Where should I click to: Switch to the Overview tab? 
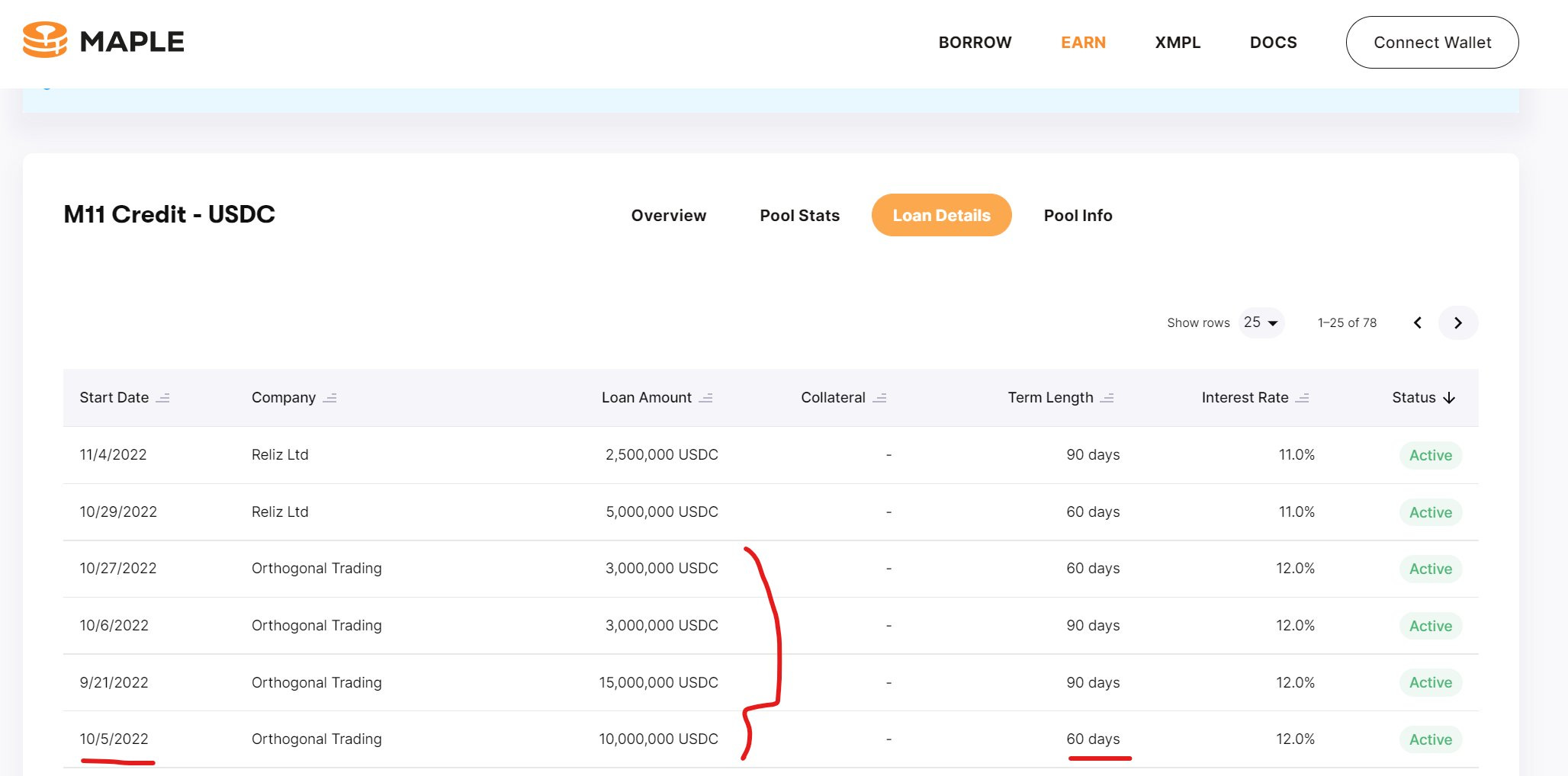[x=668, y=216]
